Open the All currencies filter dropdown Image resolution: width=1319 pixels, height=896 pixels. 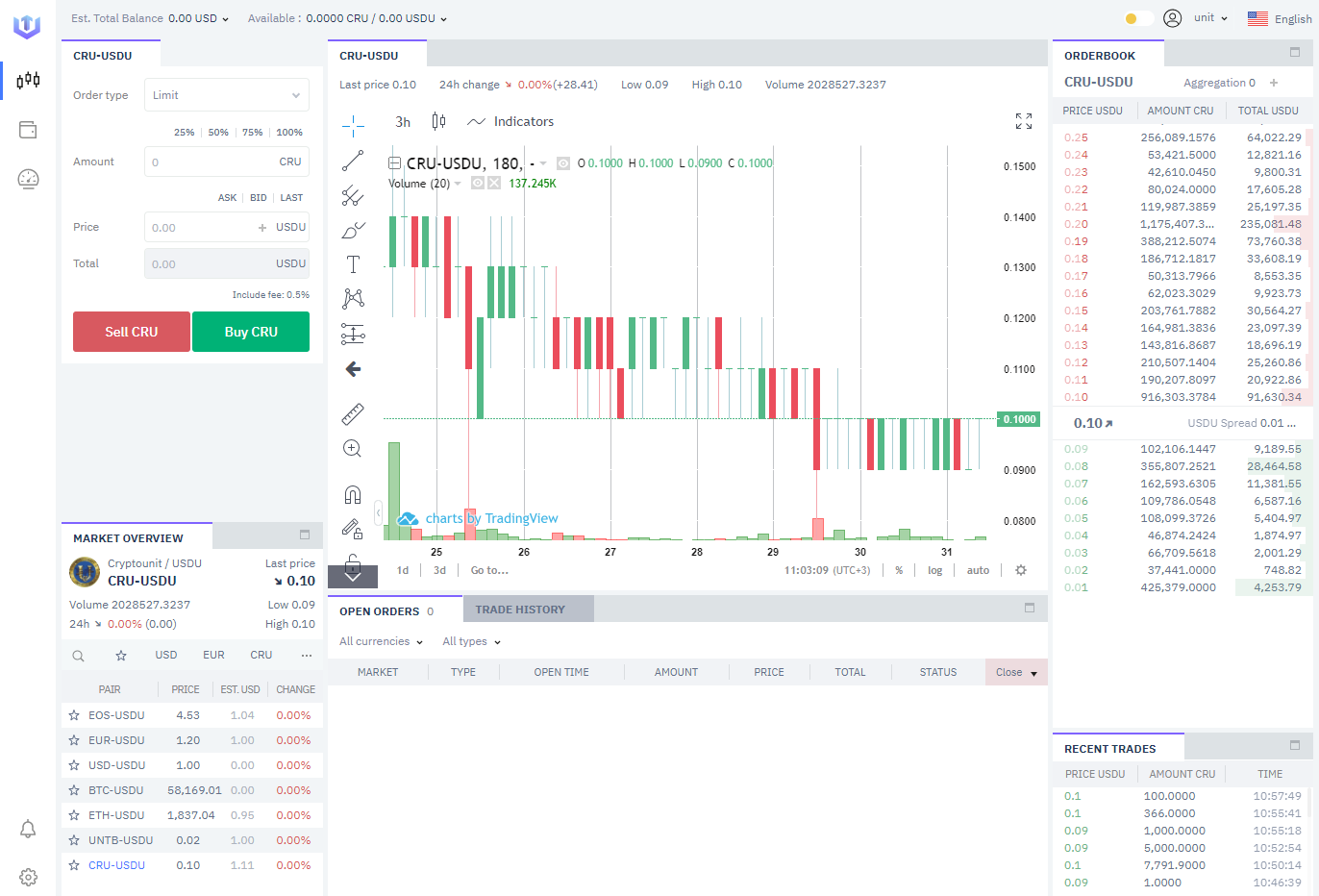pos(379,641)
